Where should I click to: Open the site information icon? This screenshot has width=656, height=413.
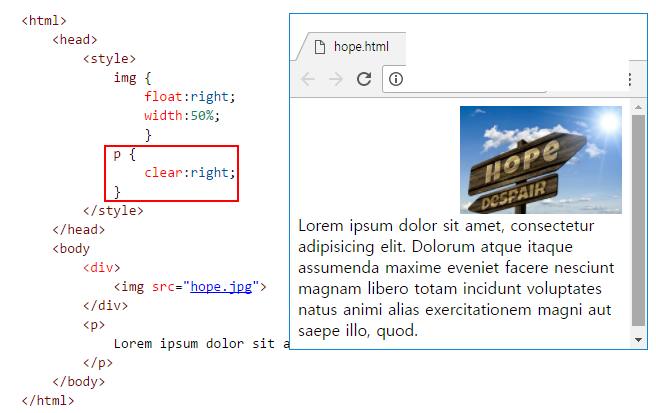pyautogui.click(x=396, y=79)
